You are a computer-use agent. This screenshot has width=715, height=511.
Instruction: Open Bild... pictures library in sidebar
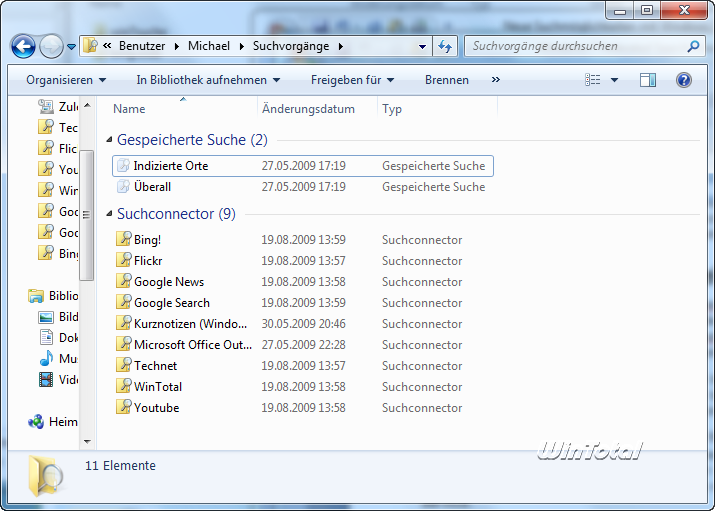(58, 317)
